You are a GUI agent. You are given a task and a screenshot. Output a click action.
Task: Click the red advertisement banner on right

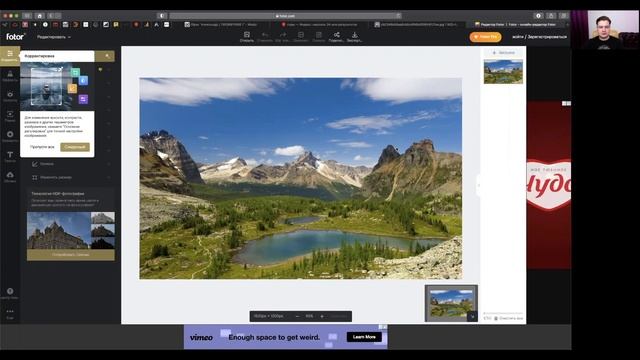[x=549, y=185]
